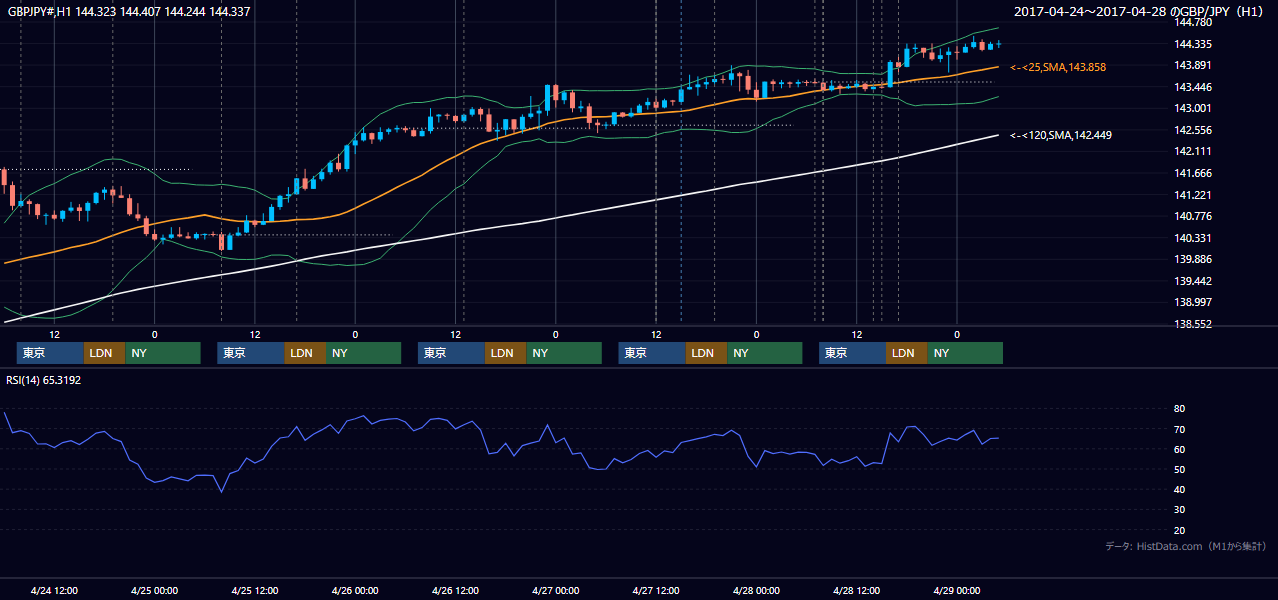Click the 4/26 00:00 time axis label
Screen dimensions: 1278x600
(x=355, y=590)
